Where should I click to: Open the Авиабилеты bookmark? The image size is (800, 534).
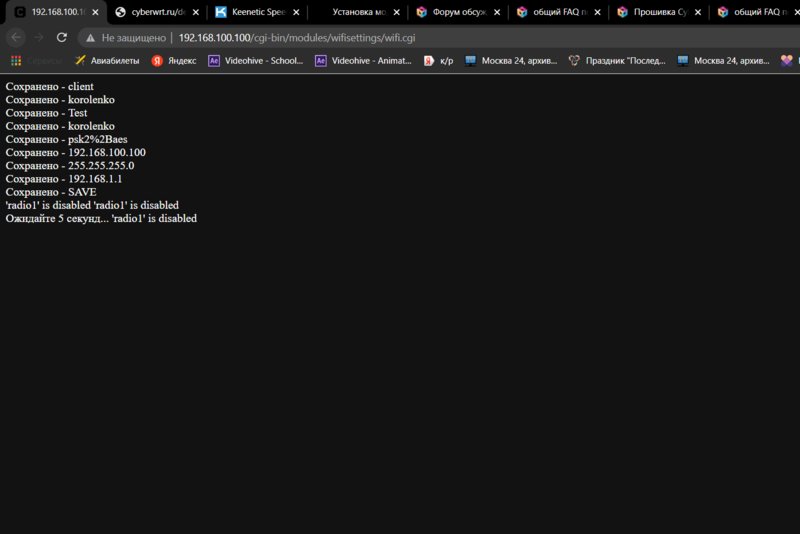[x=107, y=61]
